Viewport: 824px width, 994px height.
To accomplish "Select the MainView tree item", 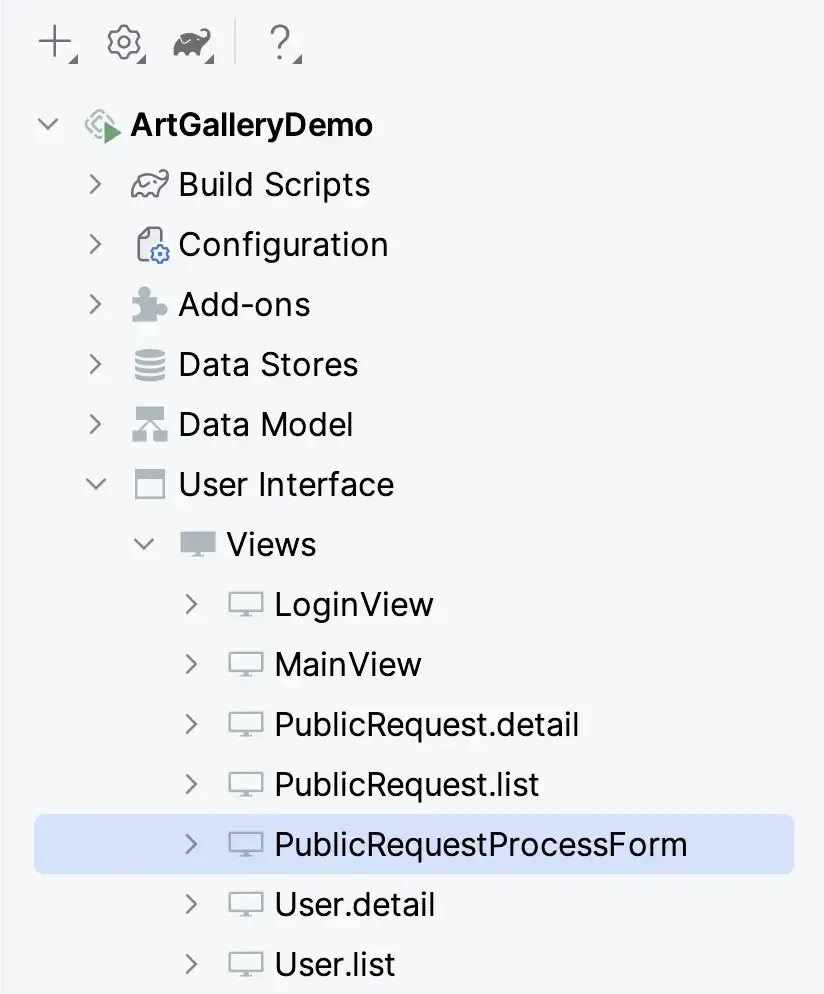I will [348, 665].
